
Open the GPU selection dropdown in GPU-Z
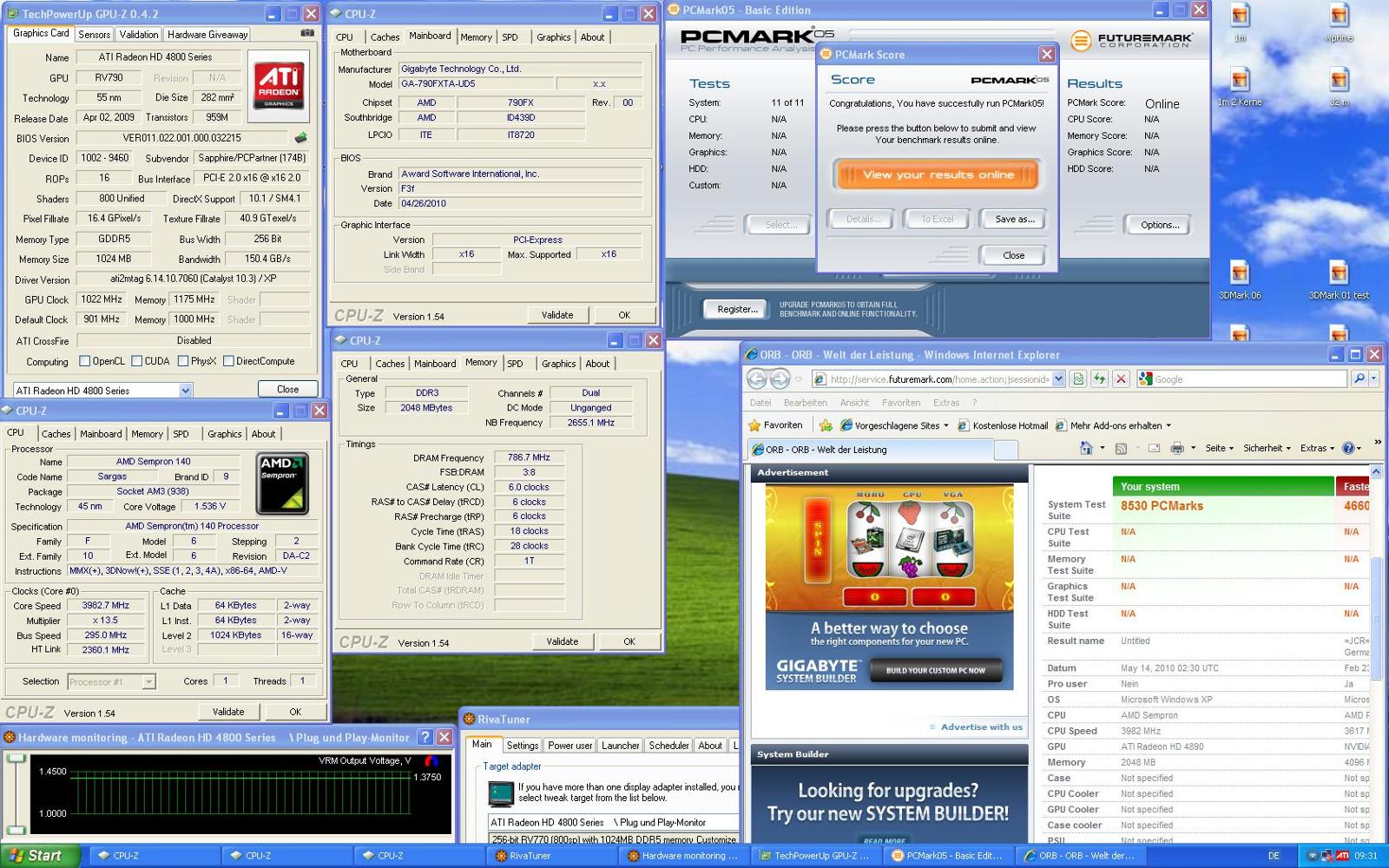click(185, 391)
